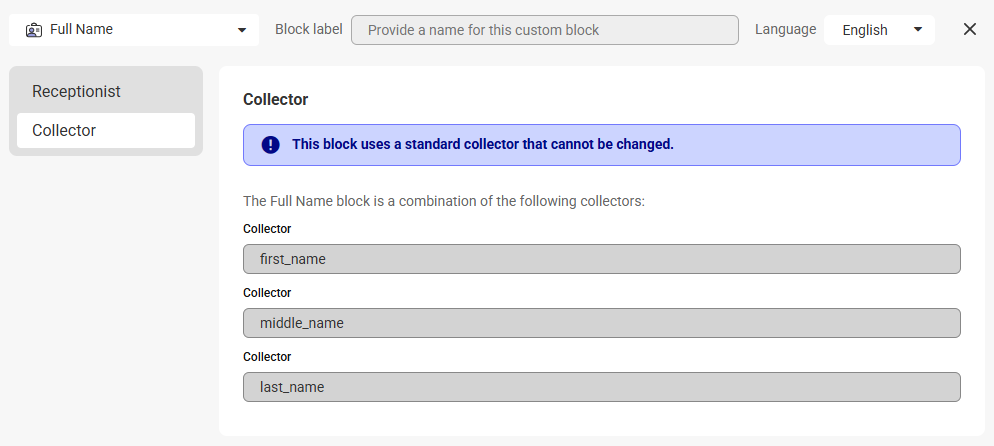
Task: Select the Collector tab
Action: (106, 131)
